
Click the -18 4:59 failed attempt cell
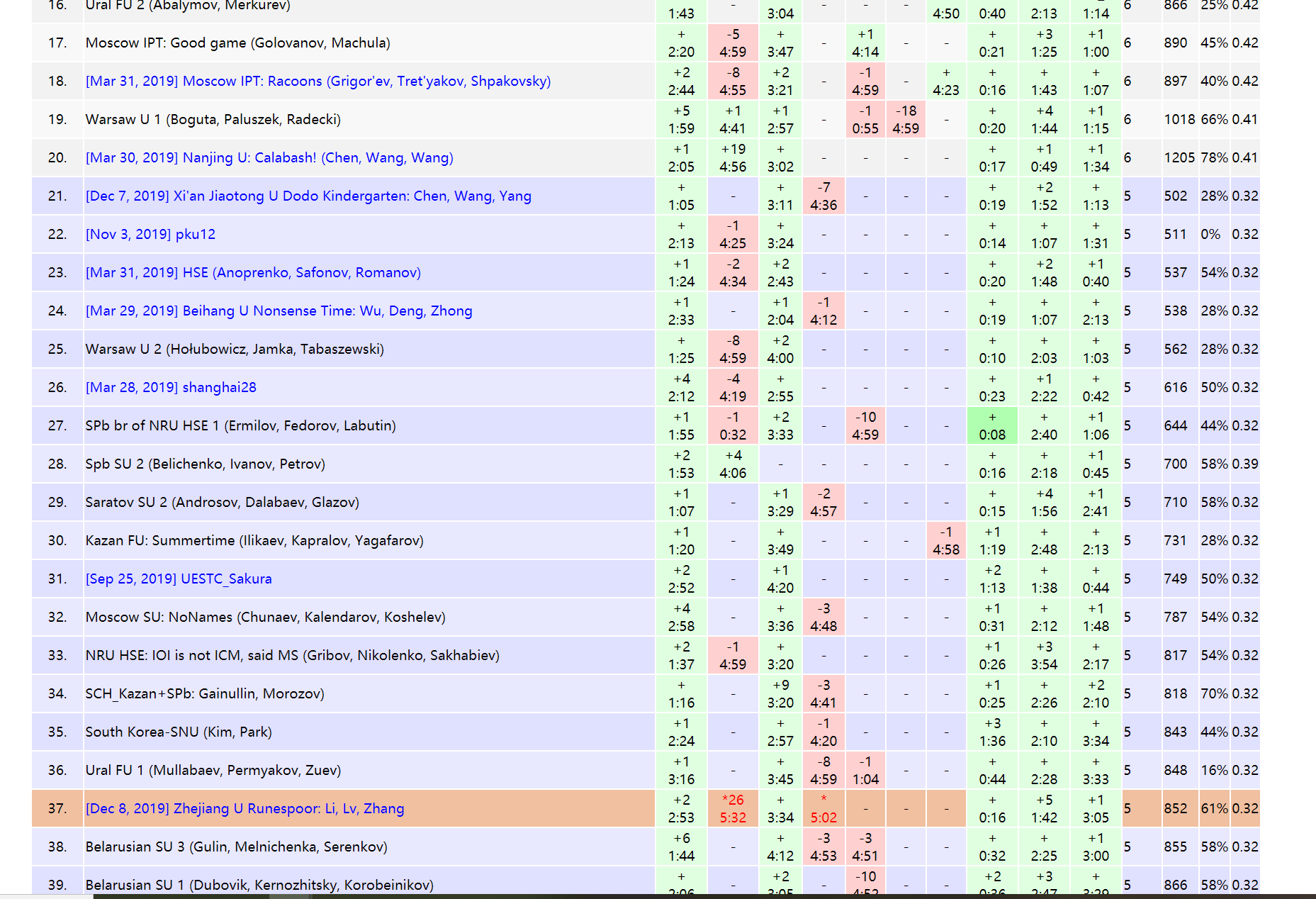click(906, 120)
